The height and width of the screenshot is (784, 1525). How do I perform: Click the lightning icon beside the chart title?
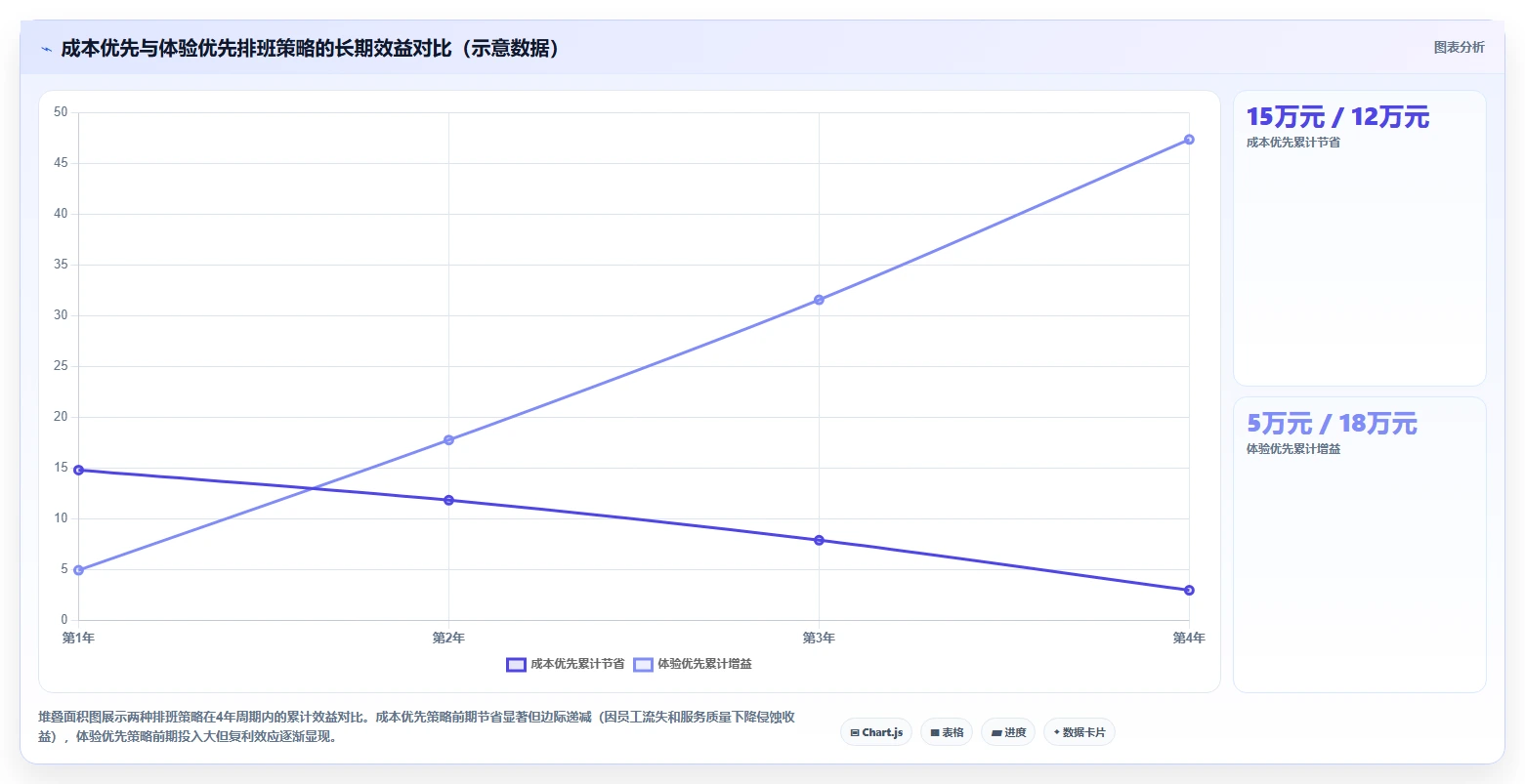[47, 49]
